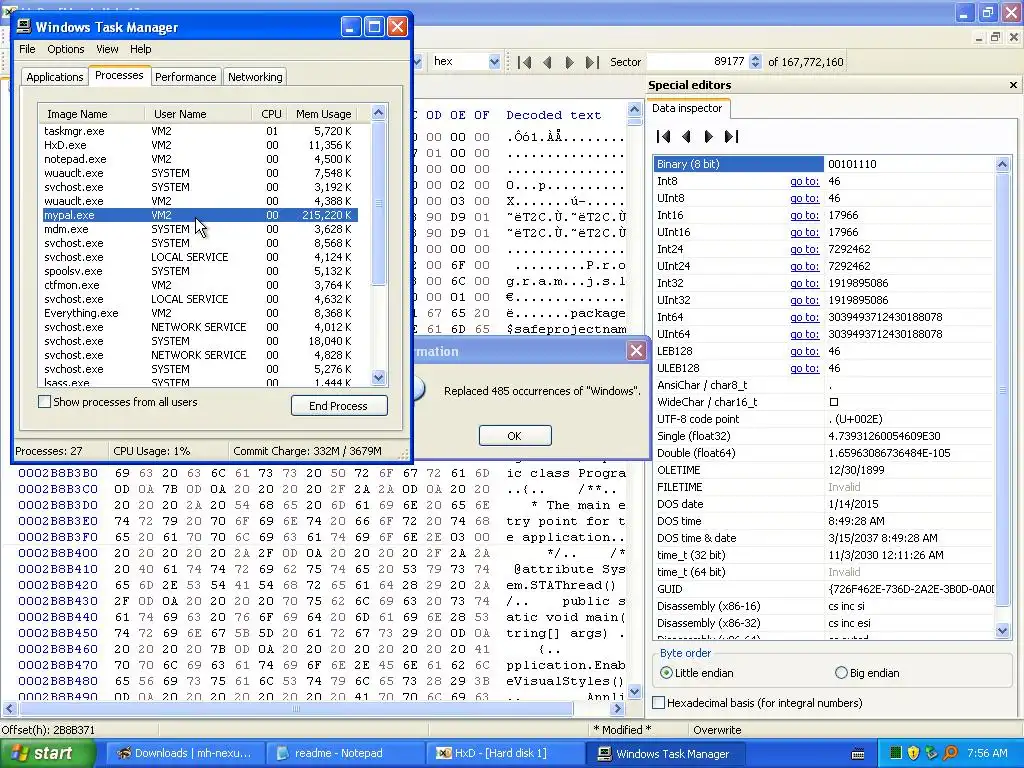Open the hex number base dropdown
1024x768 pixels.
point(494,61)
